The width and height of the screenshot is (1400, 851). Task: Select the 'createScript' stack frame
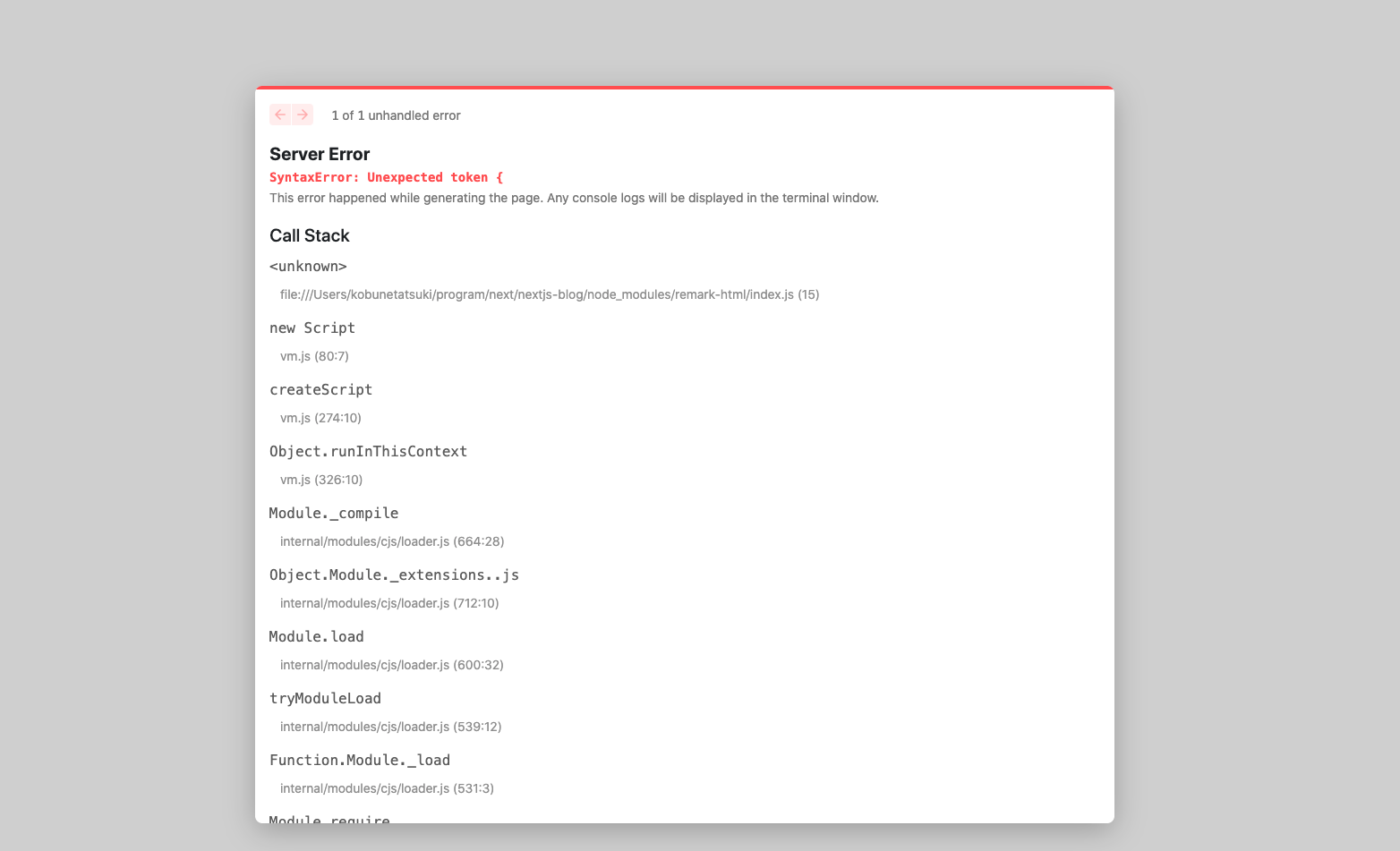click(320, 390)
